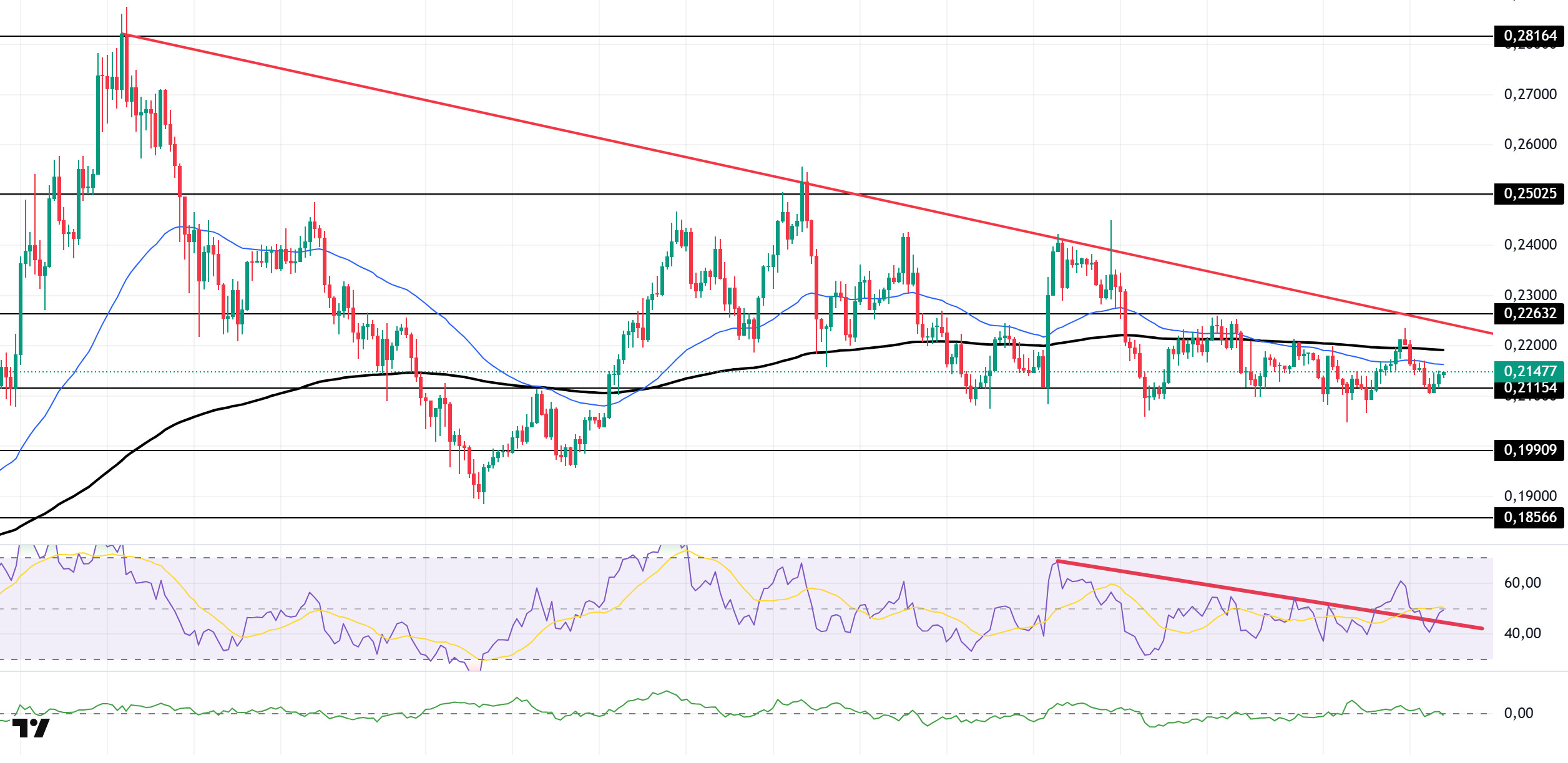Viewport: 1568px width, 763px height.
Task: Click the 0,23000 price axis value
Action: click(x=1530, y=294)
